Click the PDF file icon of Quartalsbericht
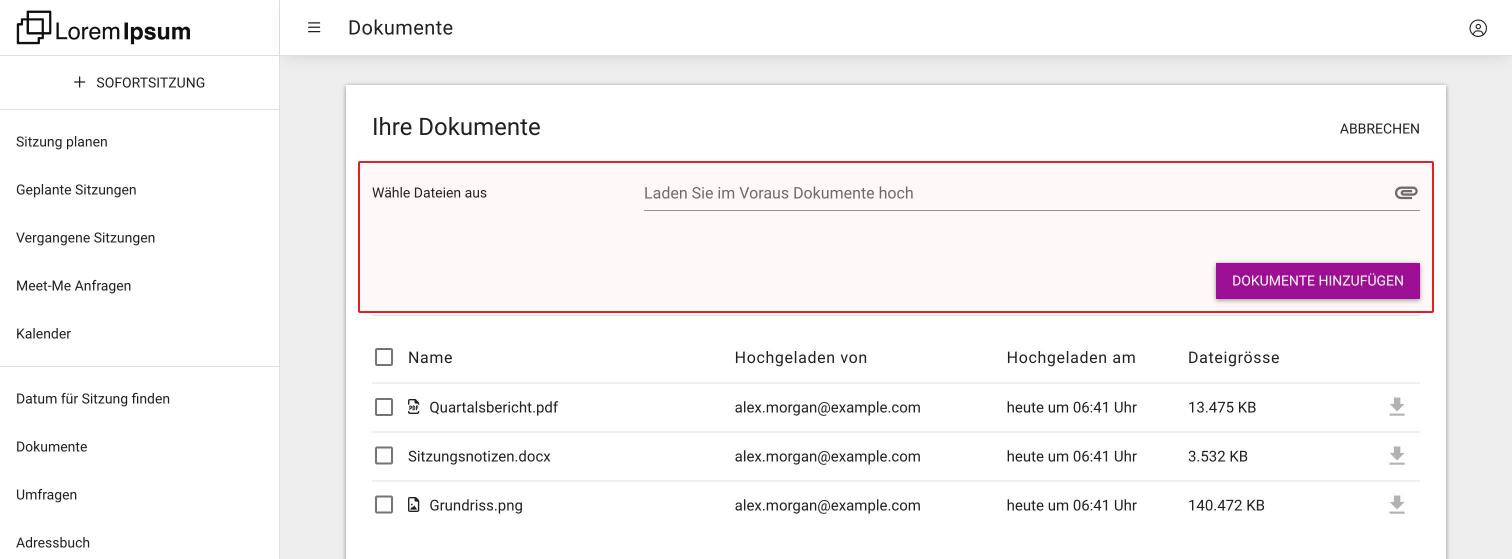The image size is (1512, 559). click(x=414, y=407)
